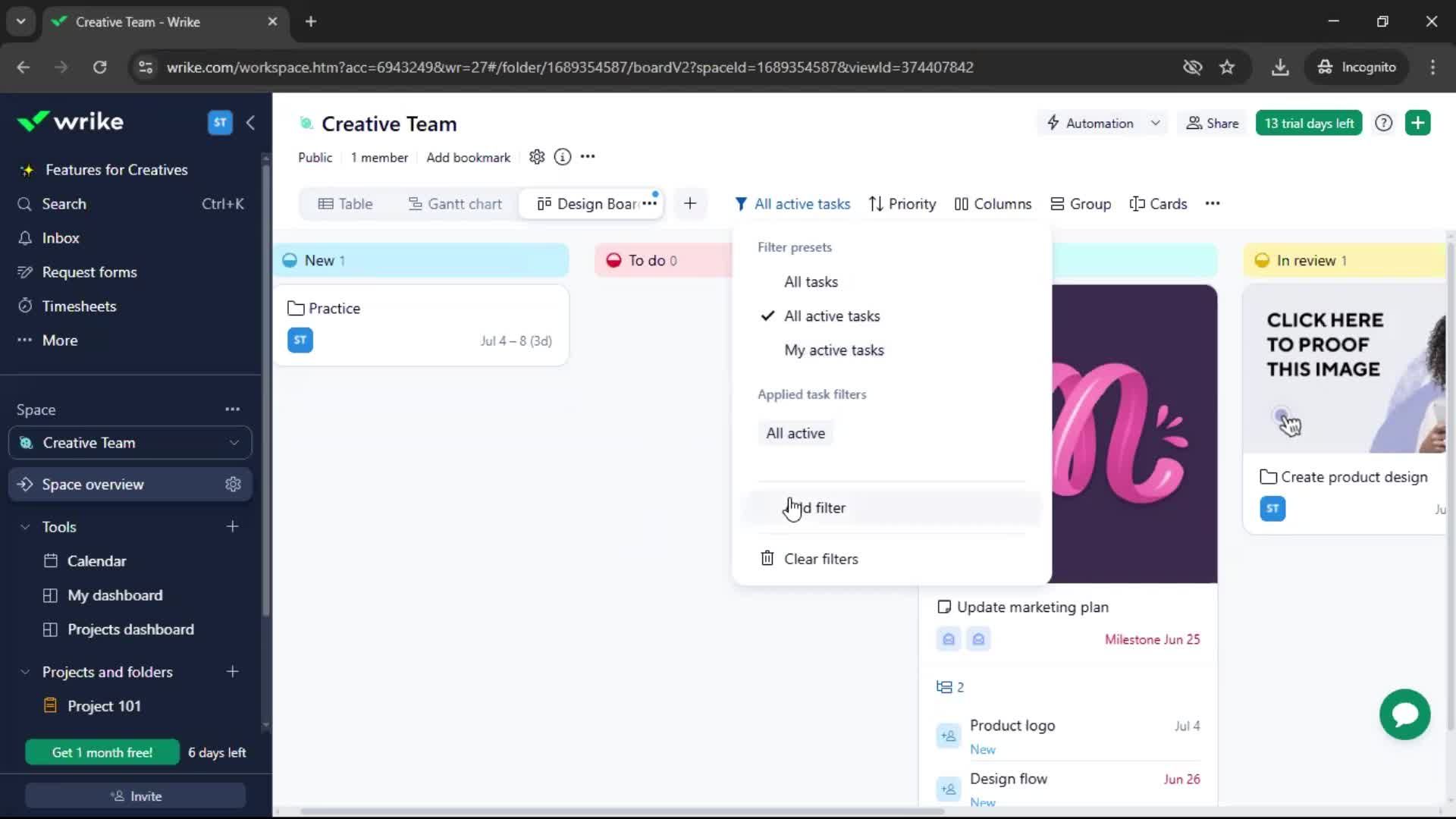Collapse the sidebar with the arrow icon
The image size is (1456, 819).
tap(251, 122)
